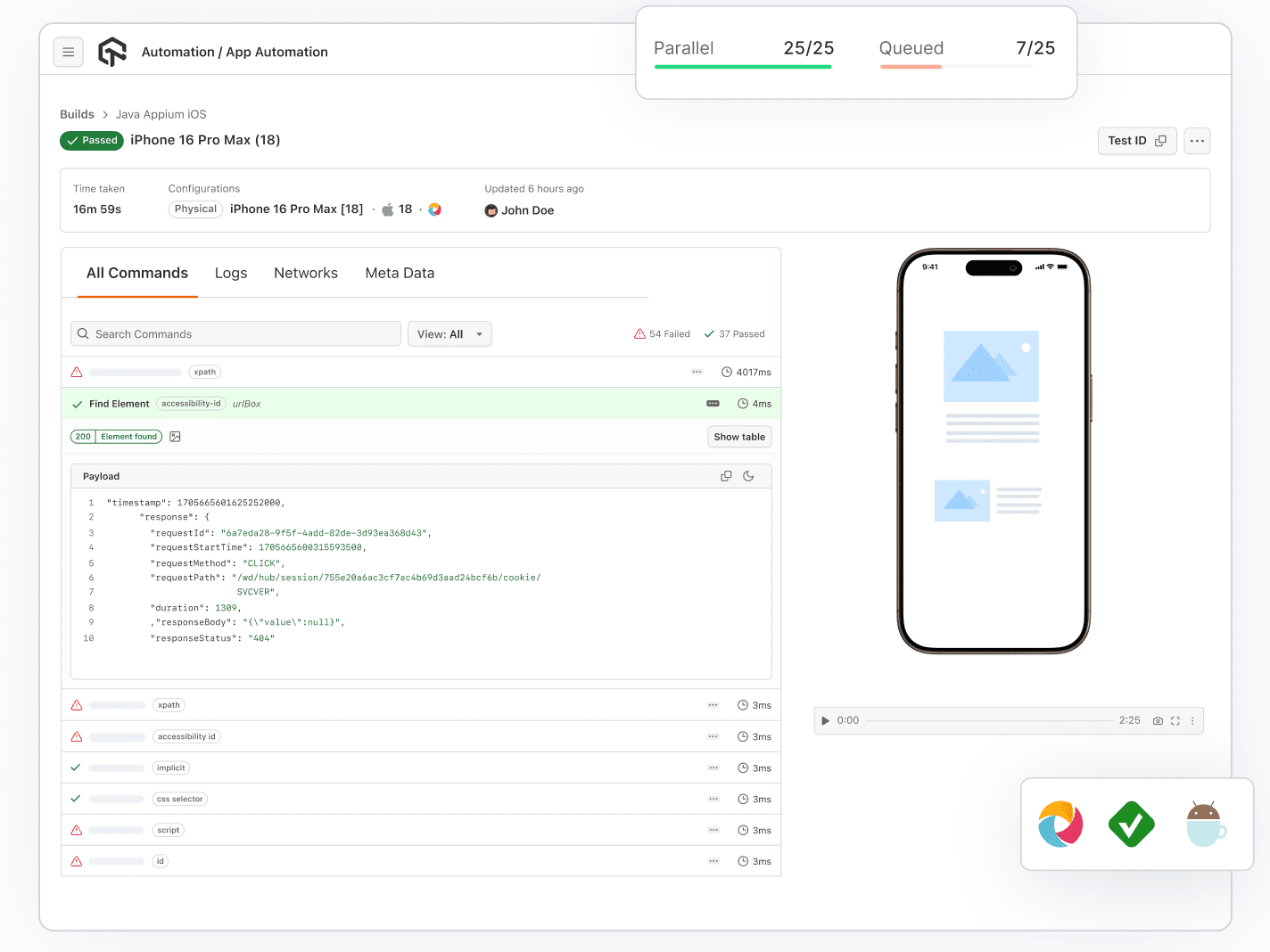1270x952 pixels.
Task: Filter commands by 54 Failed
Action: (x=662, y=333)
